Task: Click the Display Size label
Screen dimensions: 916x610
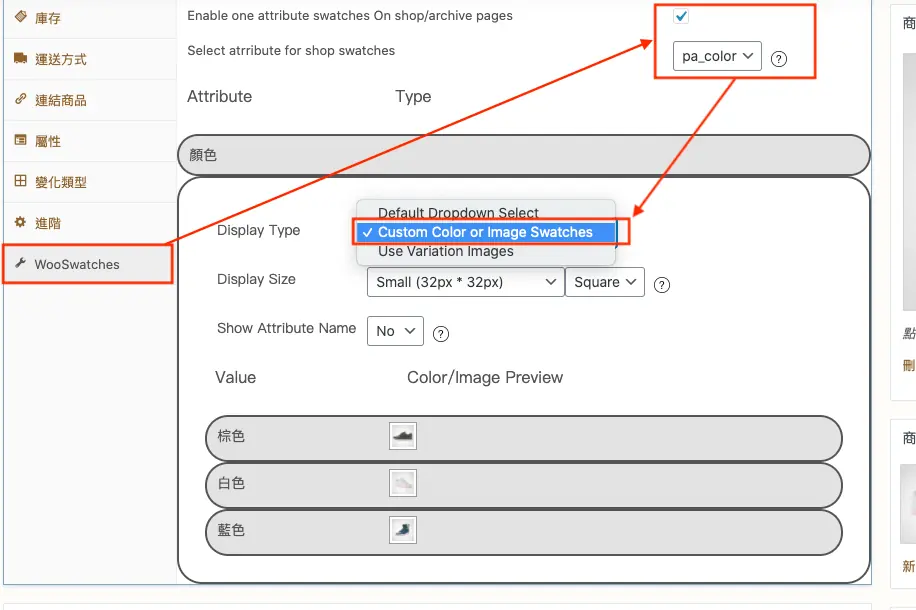Action: pos(256,279)
